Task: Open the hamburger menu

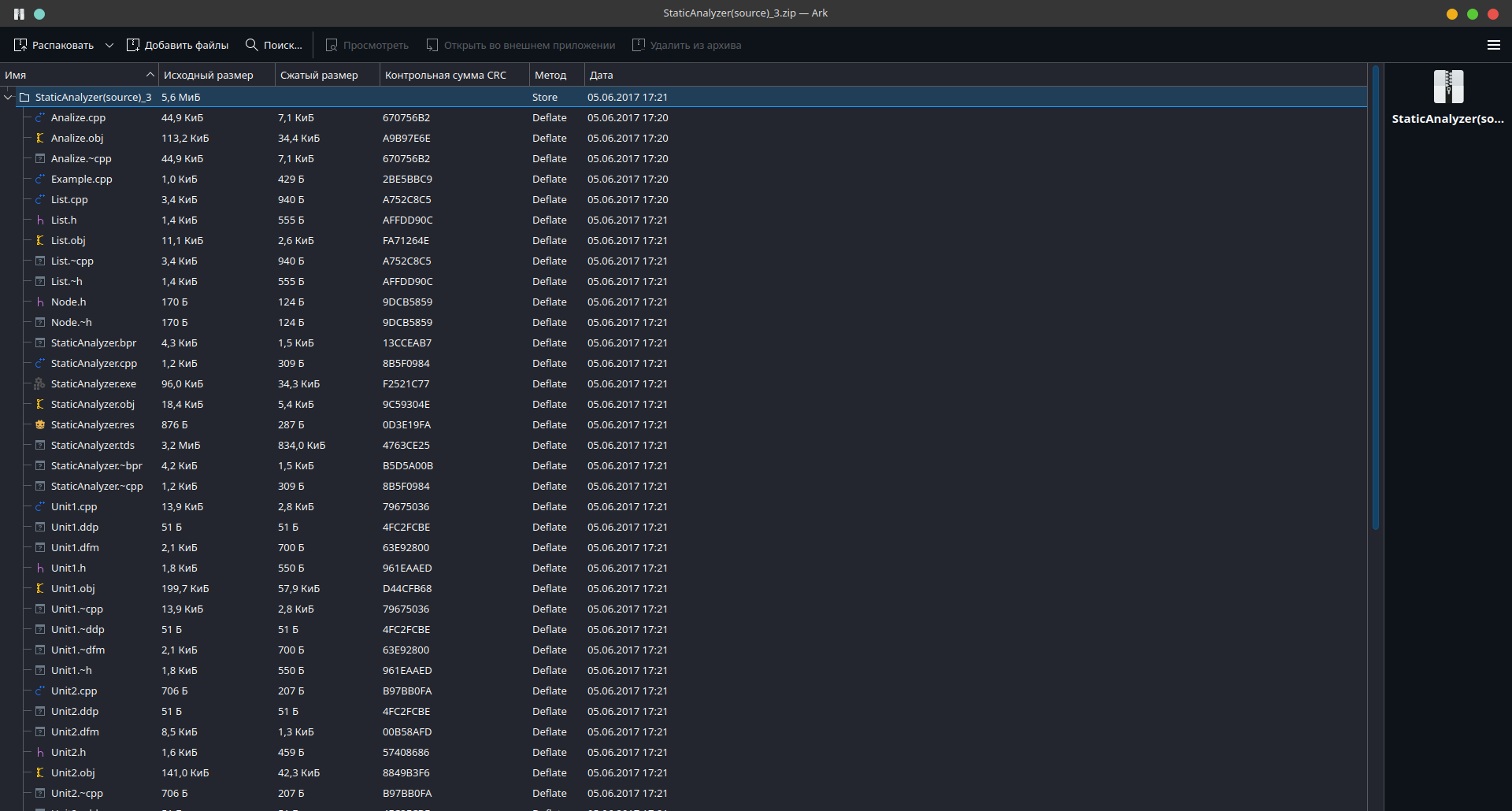Action: point(1493,45)
